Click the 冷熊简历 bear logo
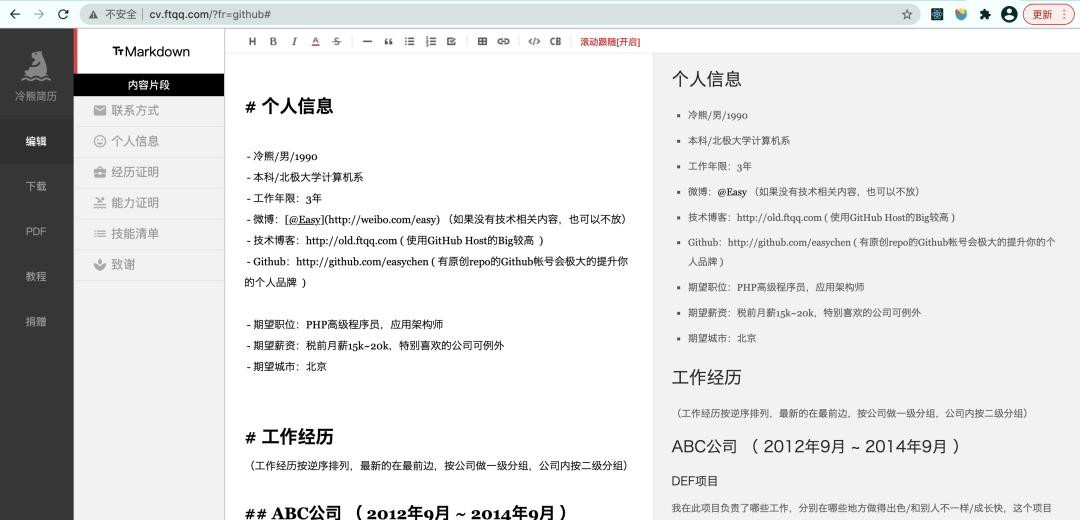The height and width of the screenshot is (520, 1080). (36, 66)
